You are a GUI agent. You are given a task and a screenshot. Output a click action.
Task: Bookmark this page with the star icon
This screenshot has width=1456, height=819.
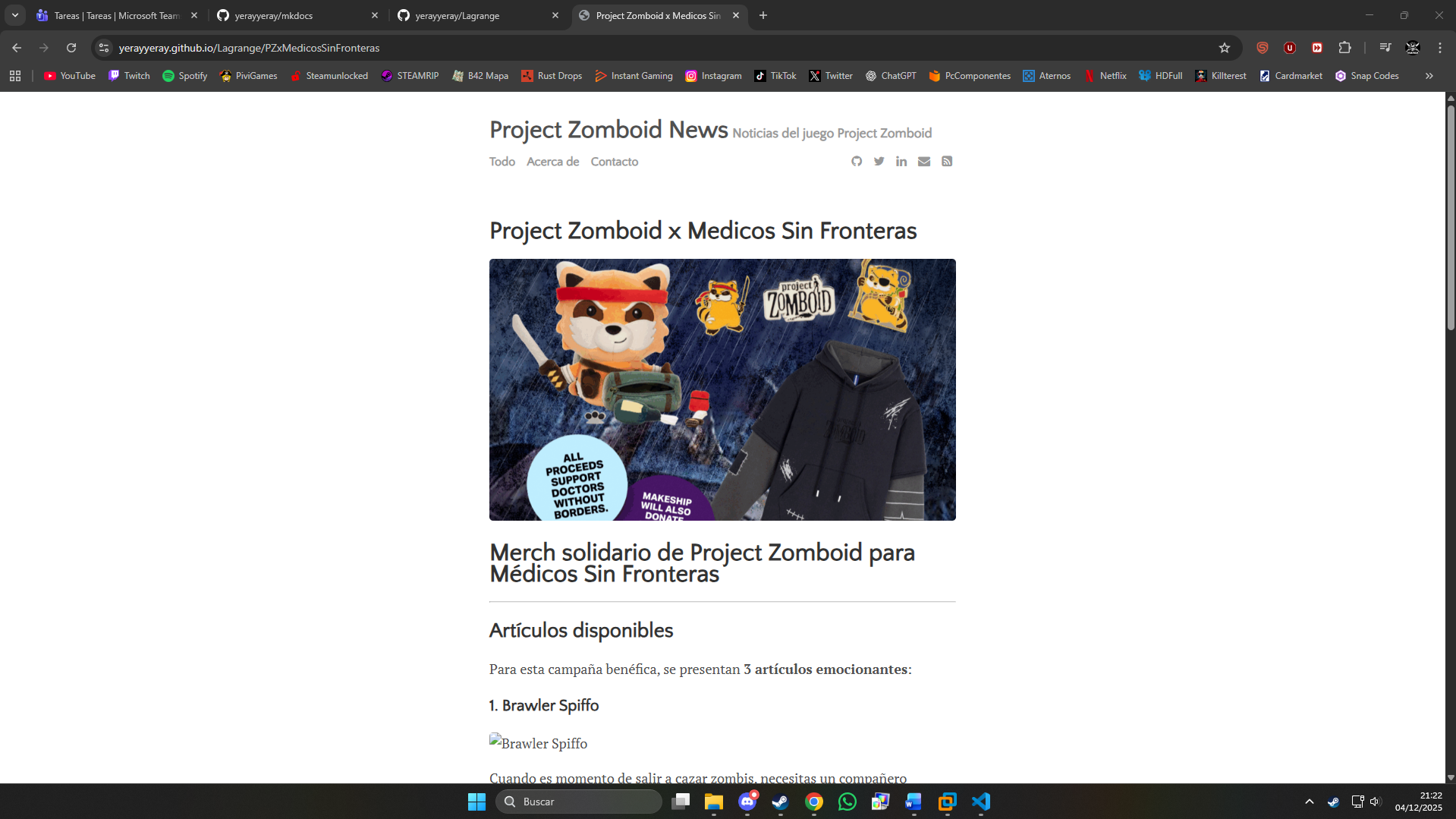coord(1224,48)
